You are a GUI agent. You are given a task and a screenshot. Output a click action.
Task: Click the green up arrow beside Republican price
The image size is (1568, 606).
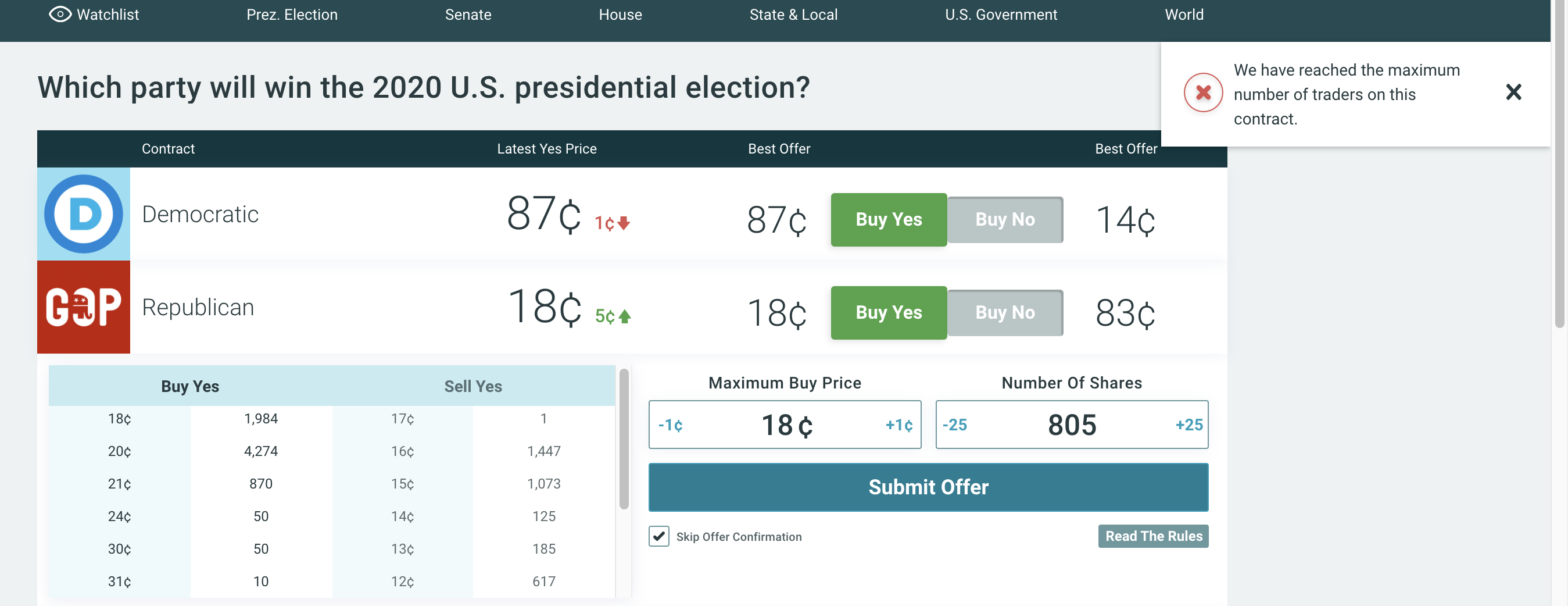(x=625, y=316)
